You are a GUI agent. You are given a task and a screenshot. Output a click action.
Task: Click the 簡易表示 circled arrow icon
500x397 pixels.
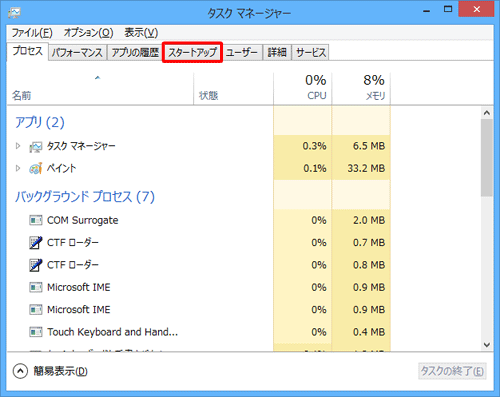coord(20,371)
